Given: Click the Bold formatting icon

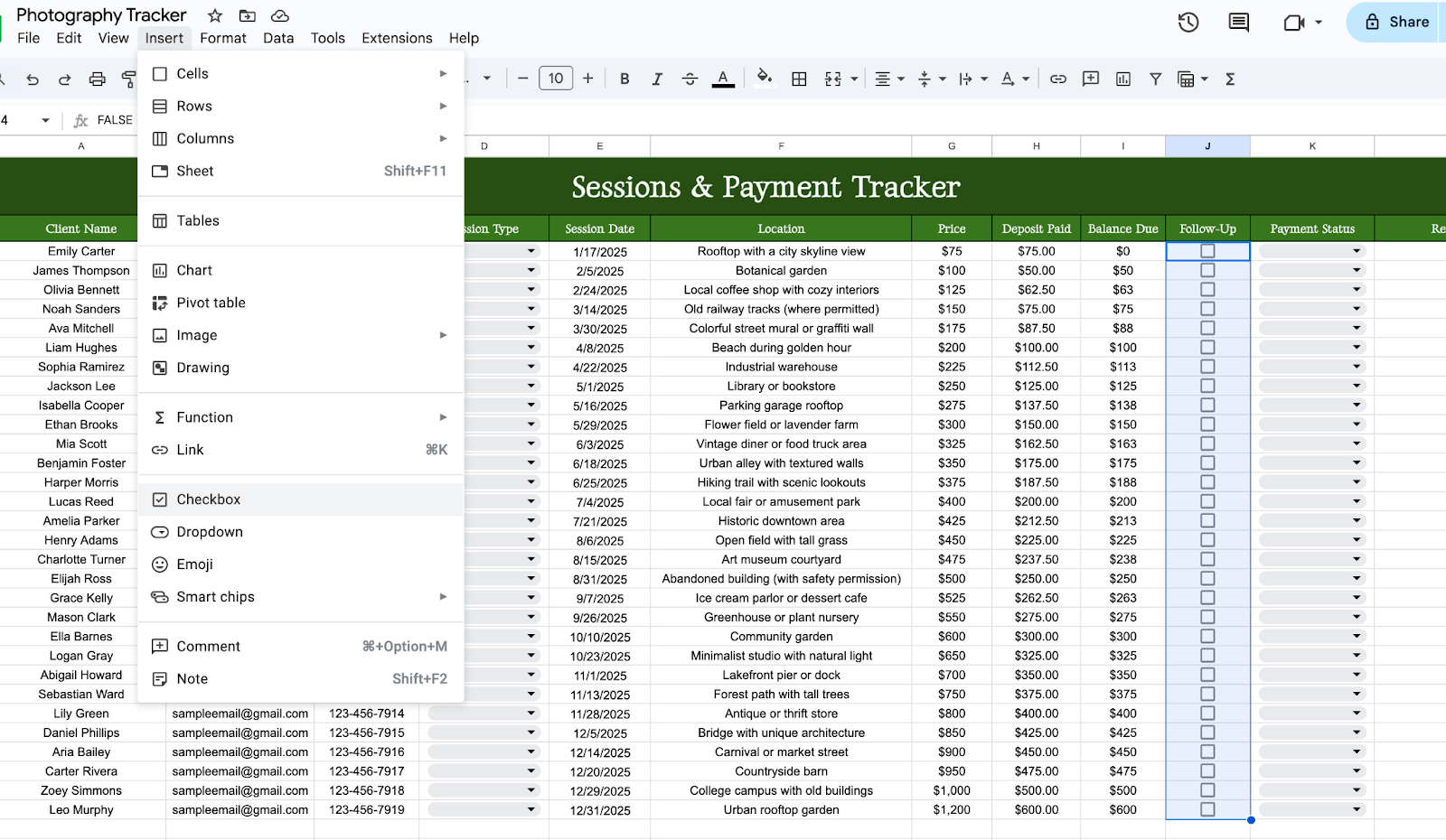Looking at the screenshot, I should click(x=624, y=79).
